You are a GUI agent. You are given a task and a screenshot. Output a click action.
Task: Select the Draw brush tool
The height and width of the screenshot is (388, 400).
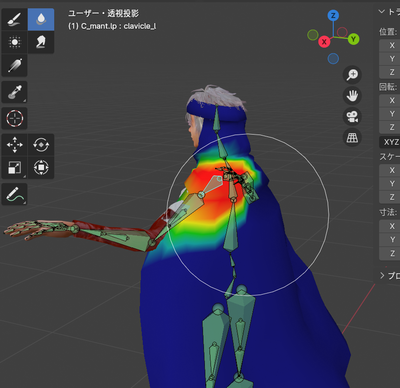tap(15, 20)
